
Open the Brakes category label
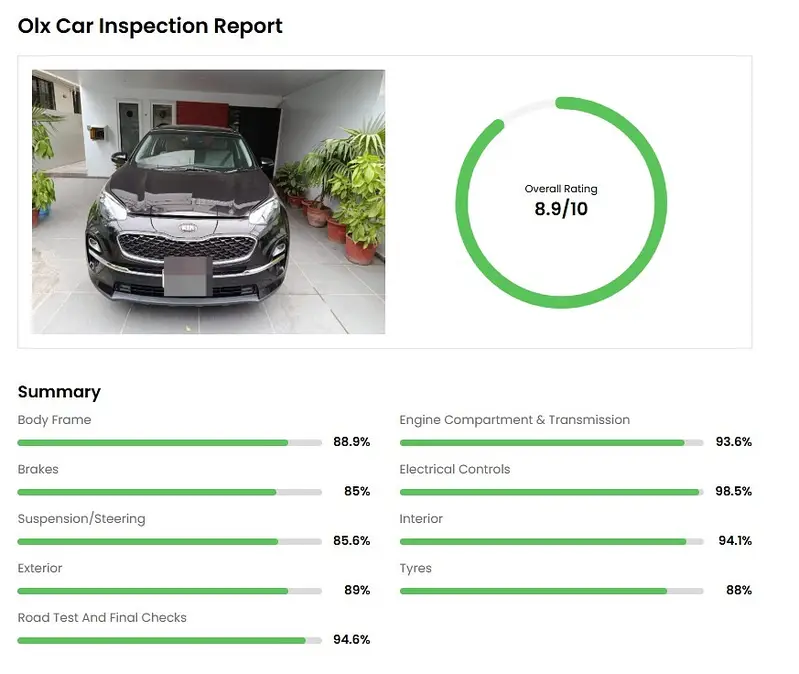pos(38,469)
